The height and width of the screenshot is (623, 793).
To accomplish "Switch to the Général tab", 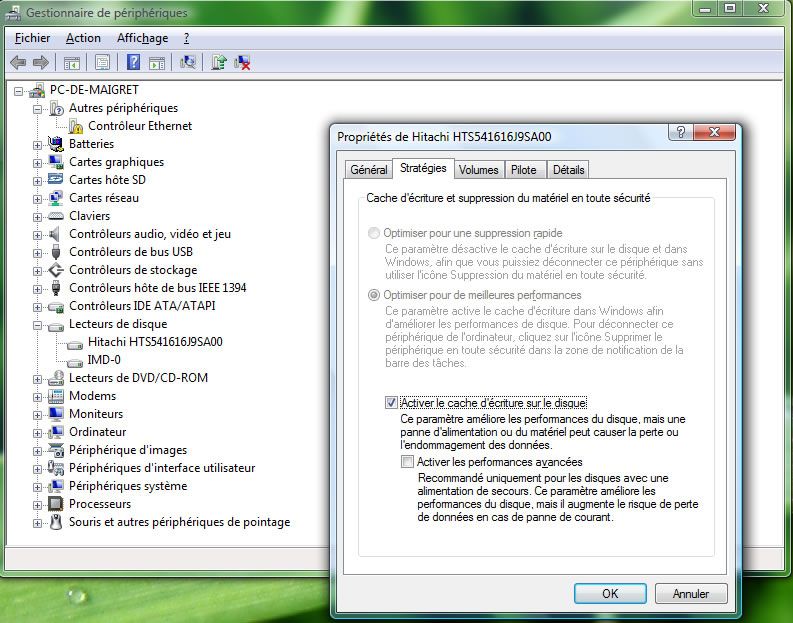I will (x=369, y=169).
